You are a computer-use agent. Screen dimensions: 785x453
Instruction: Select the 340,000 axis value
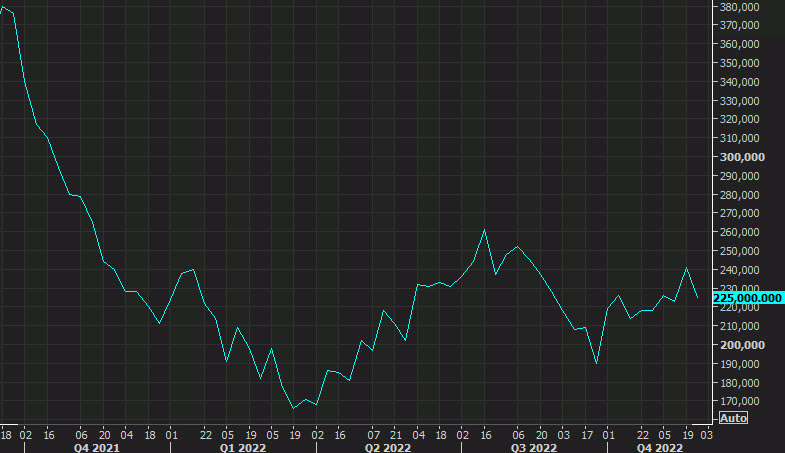pos(739,82)
